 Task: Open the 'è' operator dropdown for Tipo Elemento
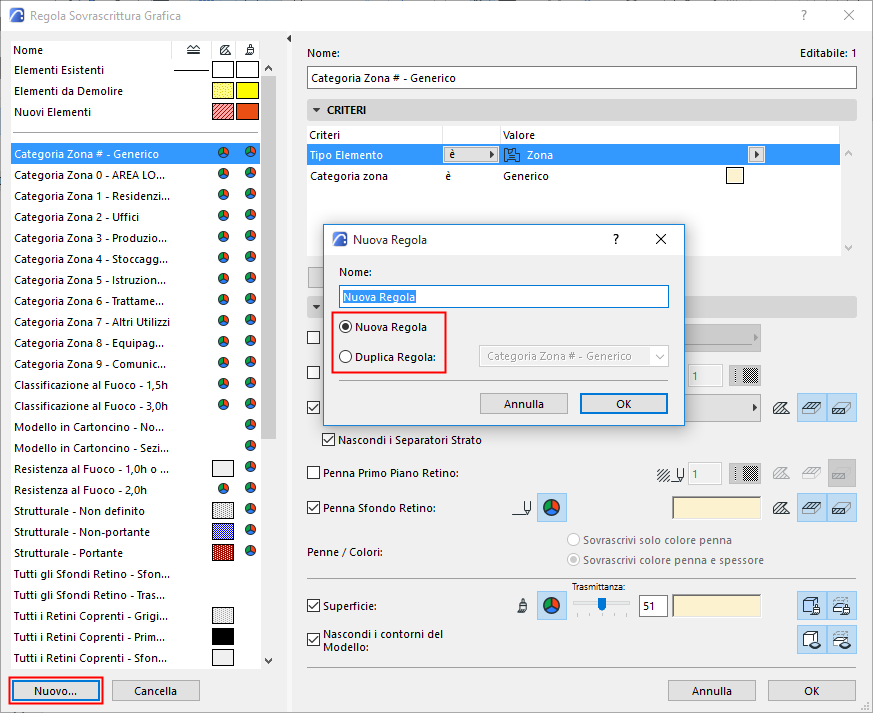point(470,154)
